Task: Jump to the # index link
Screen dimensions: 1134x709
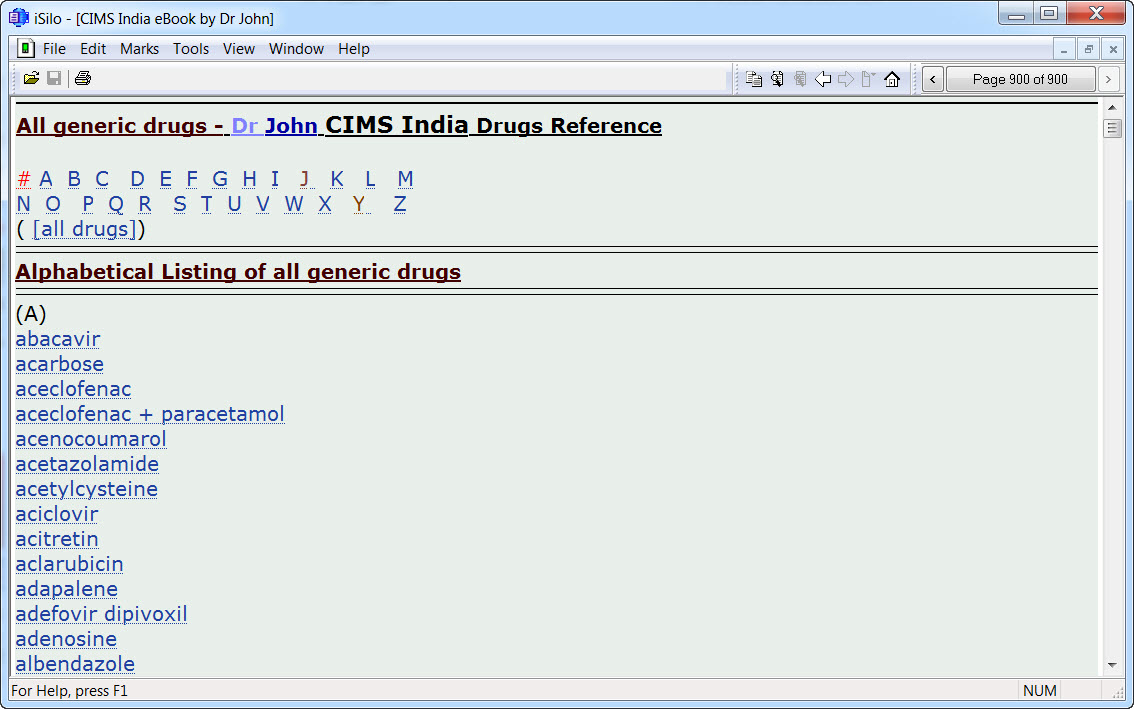Action: click(24, 179)
